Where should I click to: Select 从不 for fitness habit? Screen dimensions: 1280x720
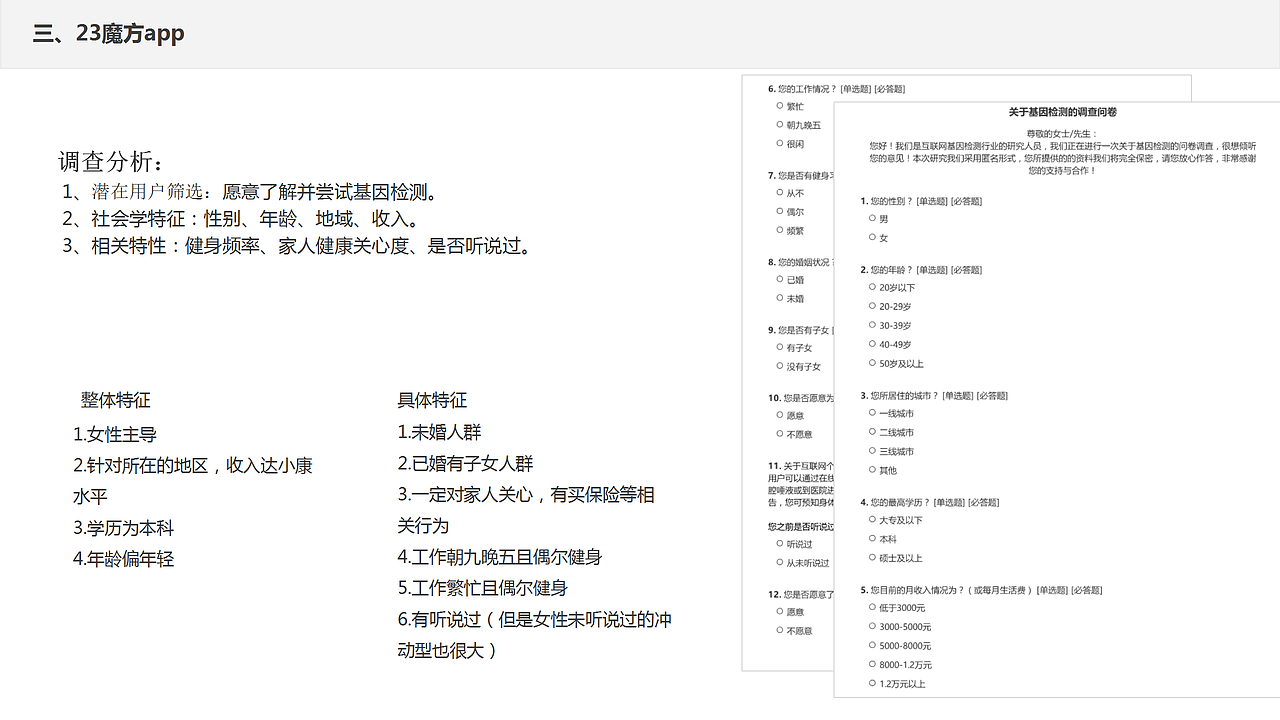pyautogui.click(x=780, y=192)
